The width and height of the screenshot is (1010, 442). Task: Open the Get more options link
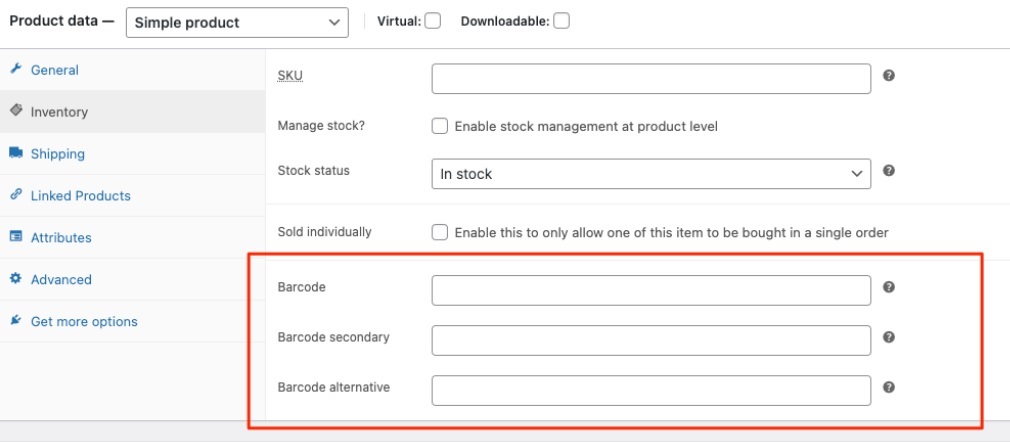tap(84, 322)
